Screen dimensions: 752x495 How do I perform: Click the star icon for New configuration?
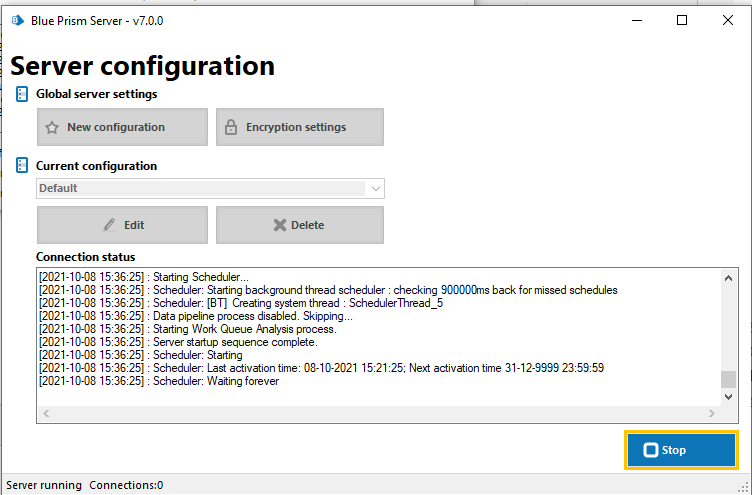[x=52, y=128]
